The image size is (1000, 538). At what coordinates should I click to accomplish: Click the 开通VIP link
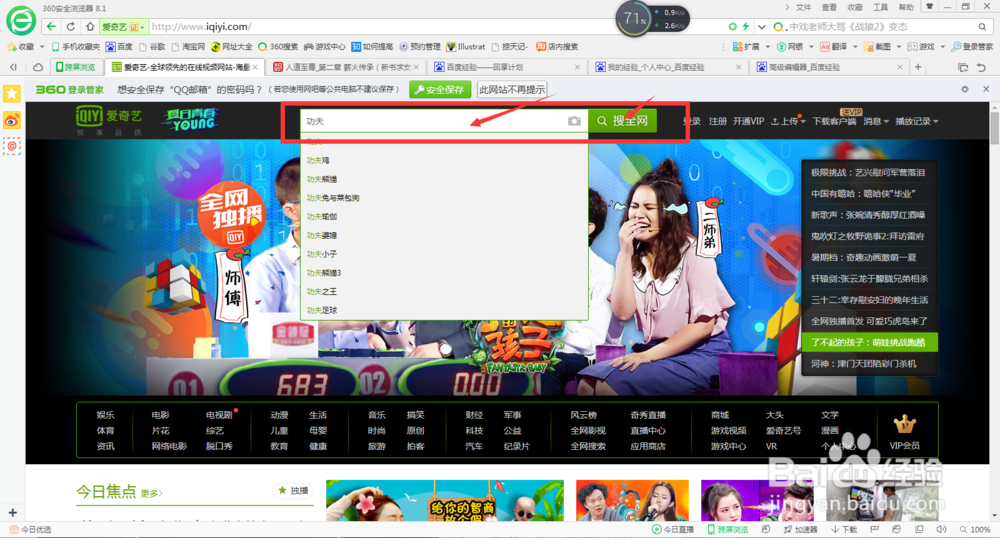click(x=748, y=121)
